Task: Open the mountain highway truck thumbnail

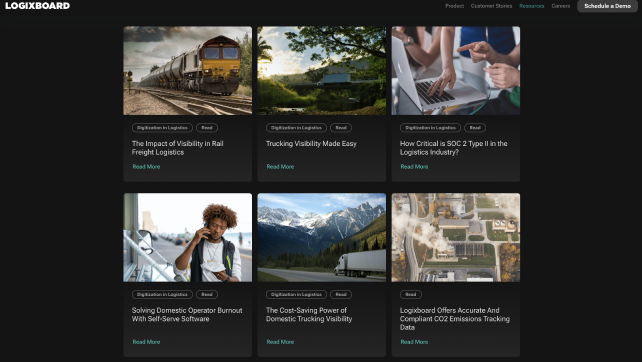Action: click(321, 238)
